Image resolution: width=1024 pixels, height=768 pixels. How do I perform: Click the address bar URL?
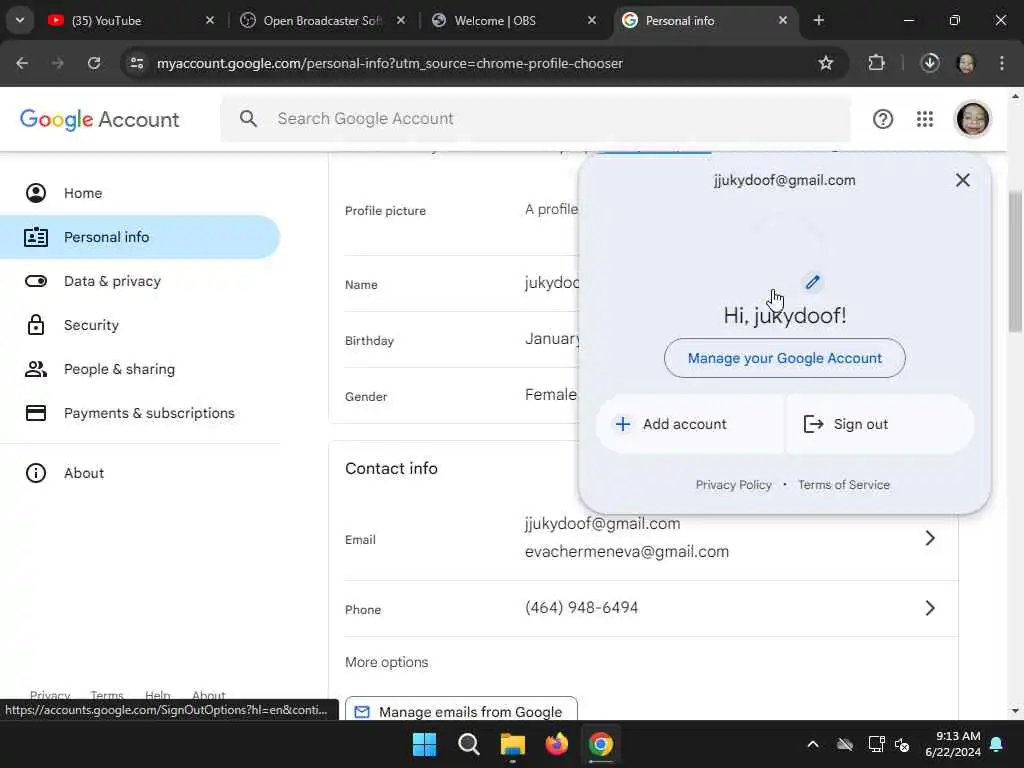tap(390, 63)
